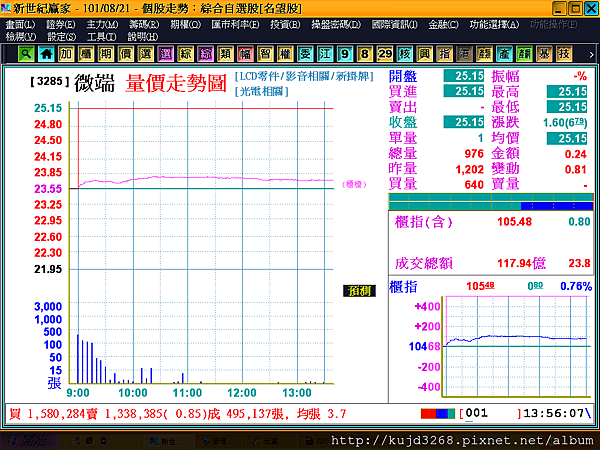Image resolution: width=600 pixels, height=450 pixels.
Task: Open the 投資(B) menu
Action: (285, 25)
